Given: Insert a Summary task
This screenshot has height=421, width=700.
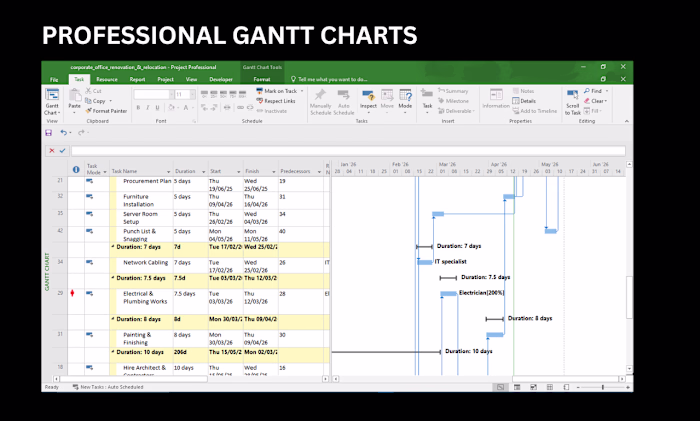Looking at the screenshot, I should click(x=453, y=91).
